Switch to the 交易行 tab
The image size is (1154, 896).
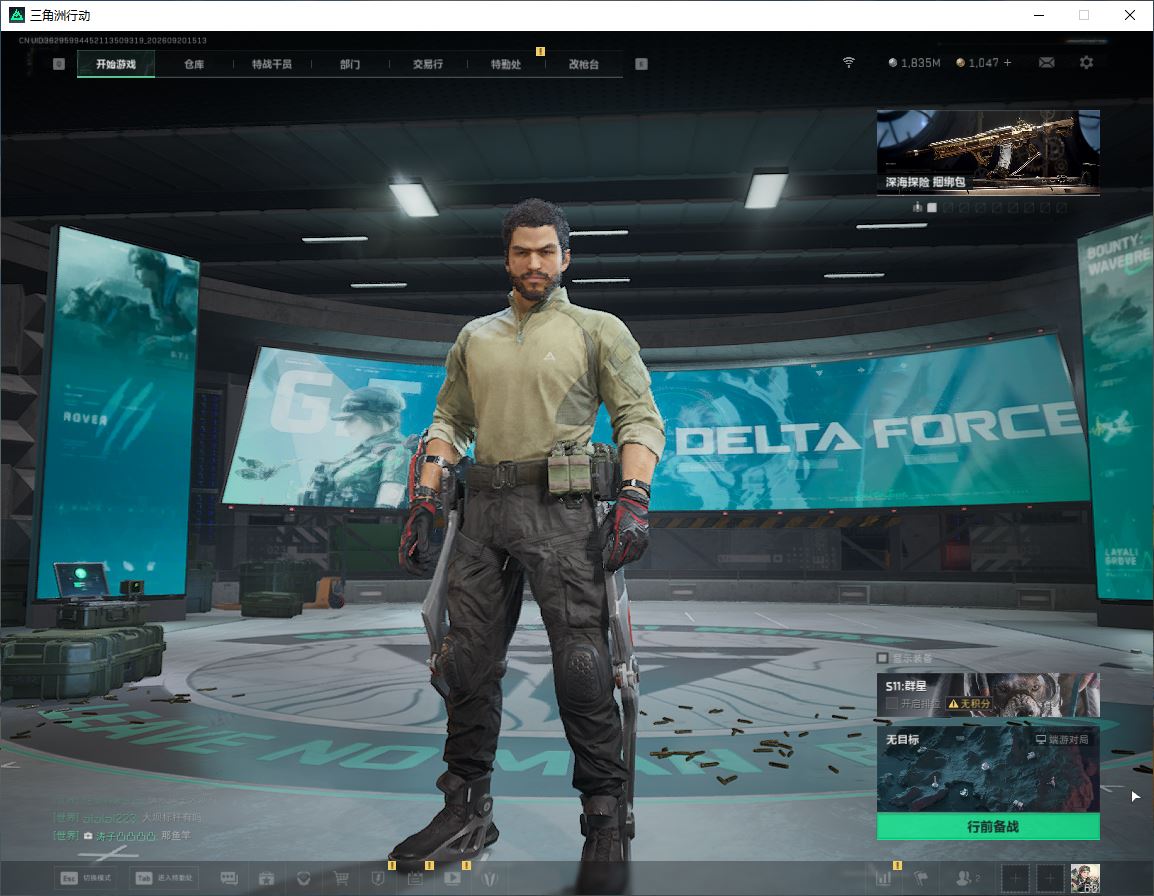pyautogui.click(x=428, y=64)
